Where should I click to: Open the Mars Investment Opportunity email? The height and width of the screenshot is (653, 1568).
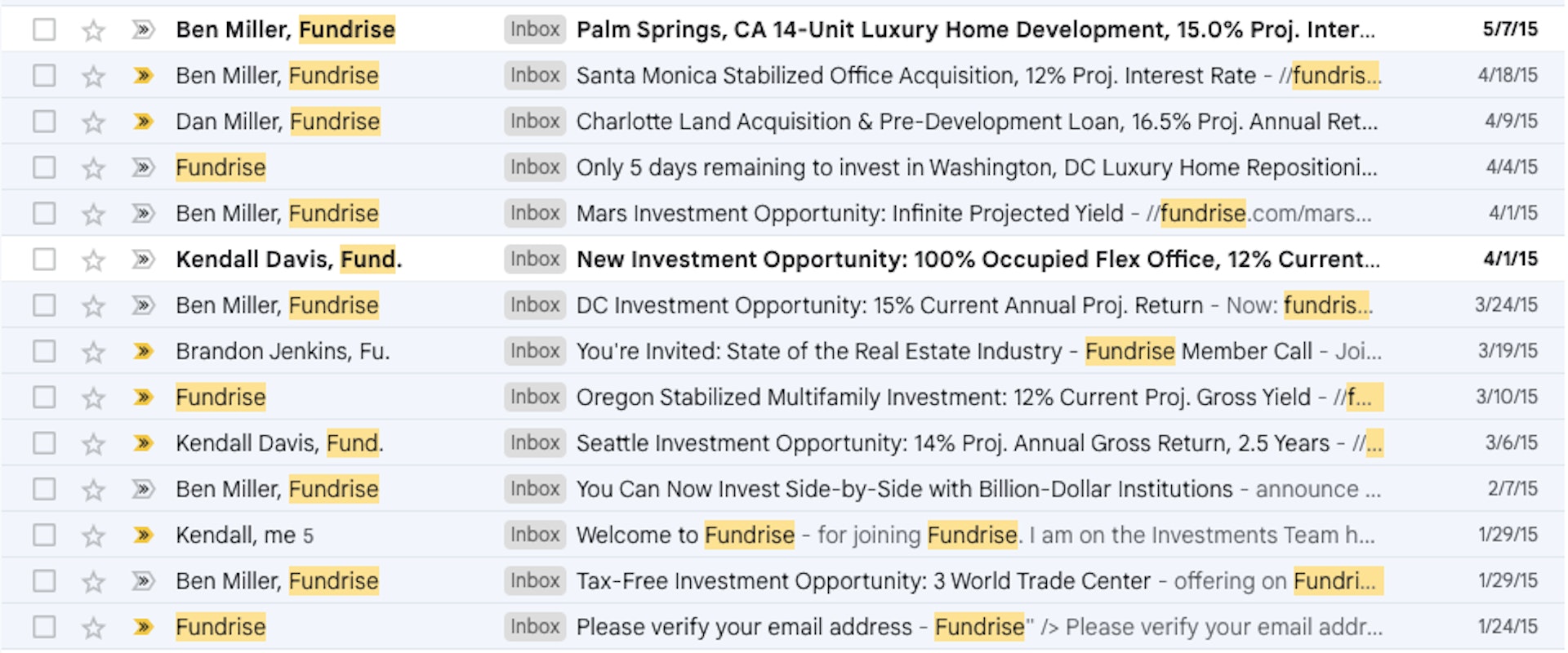click(x=849, y=214)
